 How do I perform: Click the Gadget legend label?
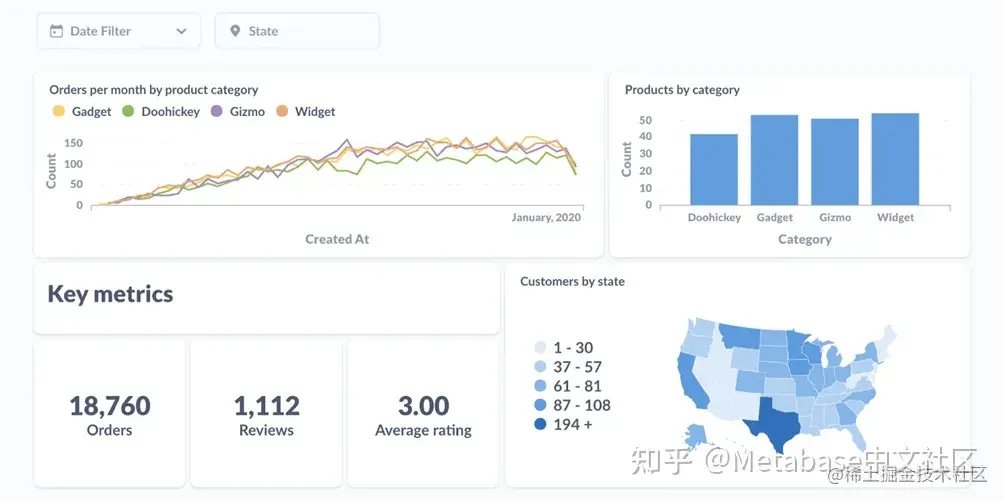(x=92, y=111)
